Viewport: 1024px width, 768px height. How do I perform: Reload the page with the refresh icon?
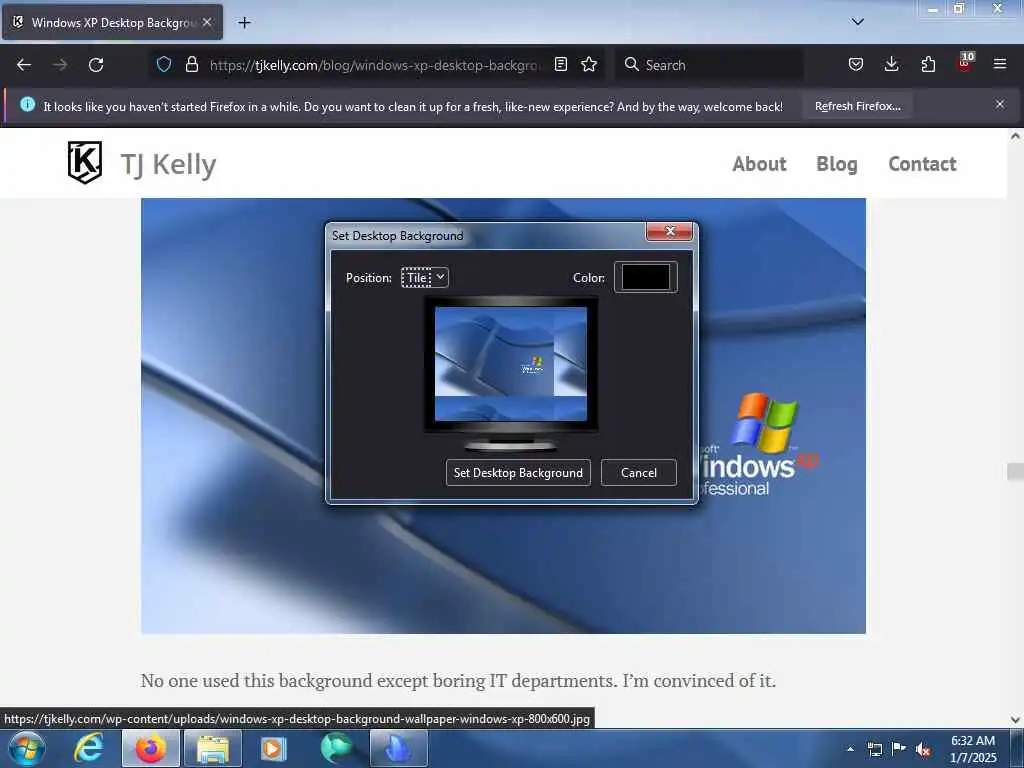[x=96, y=65]
